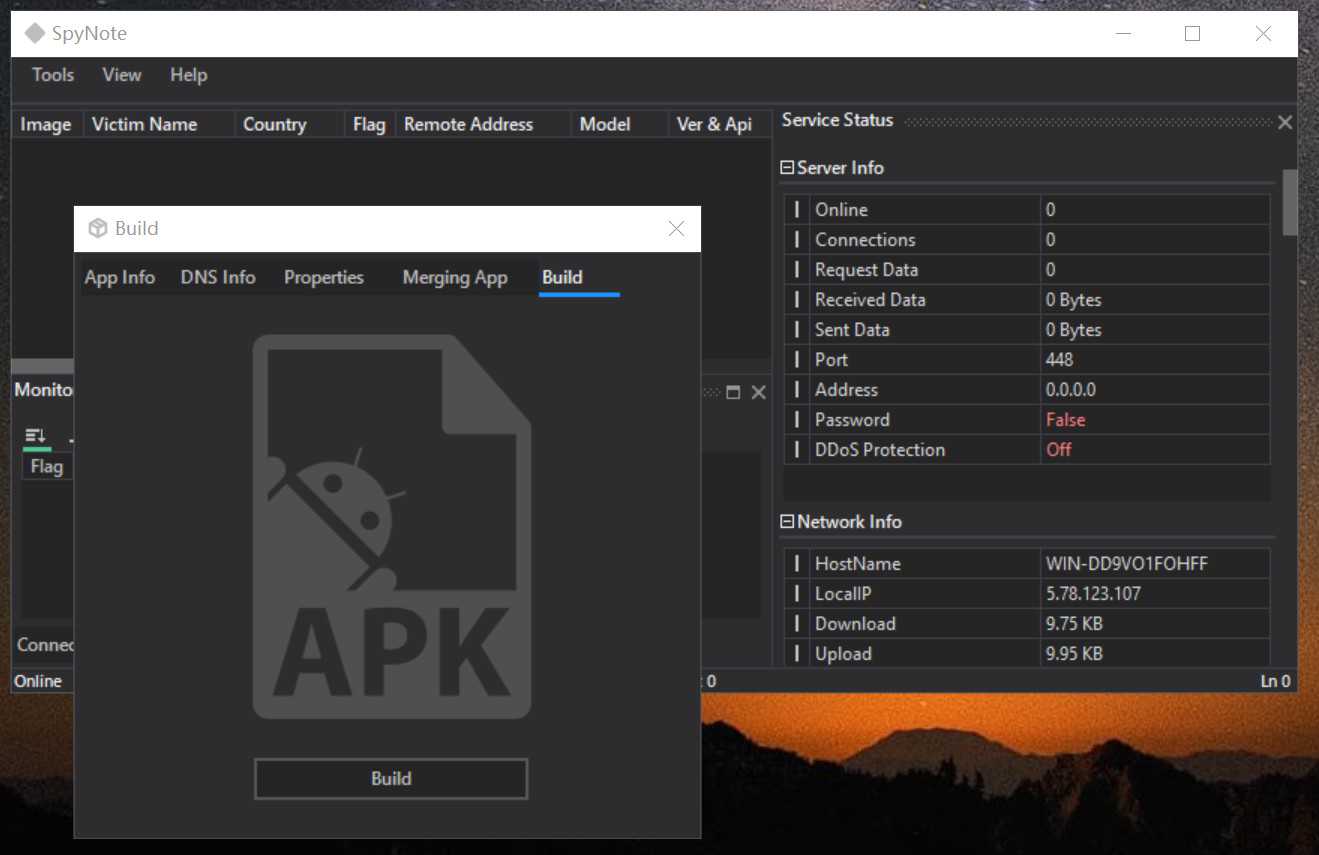
Task: Open the Help menu
Action: pyautogui.click(x=188, y=75)
